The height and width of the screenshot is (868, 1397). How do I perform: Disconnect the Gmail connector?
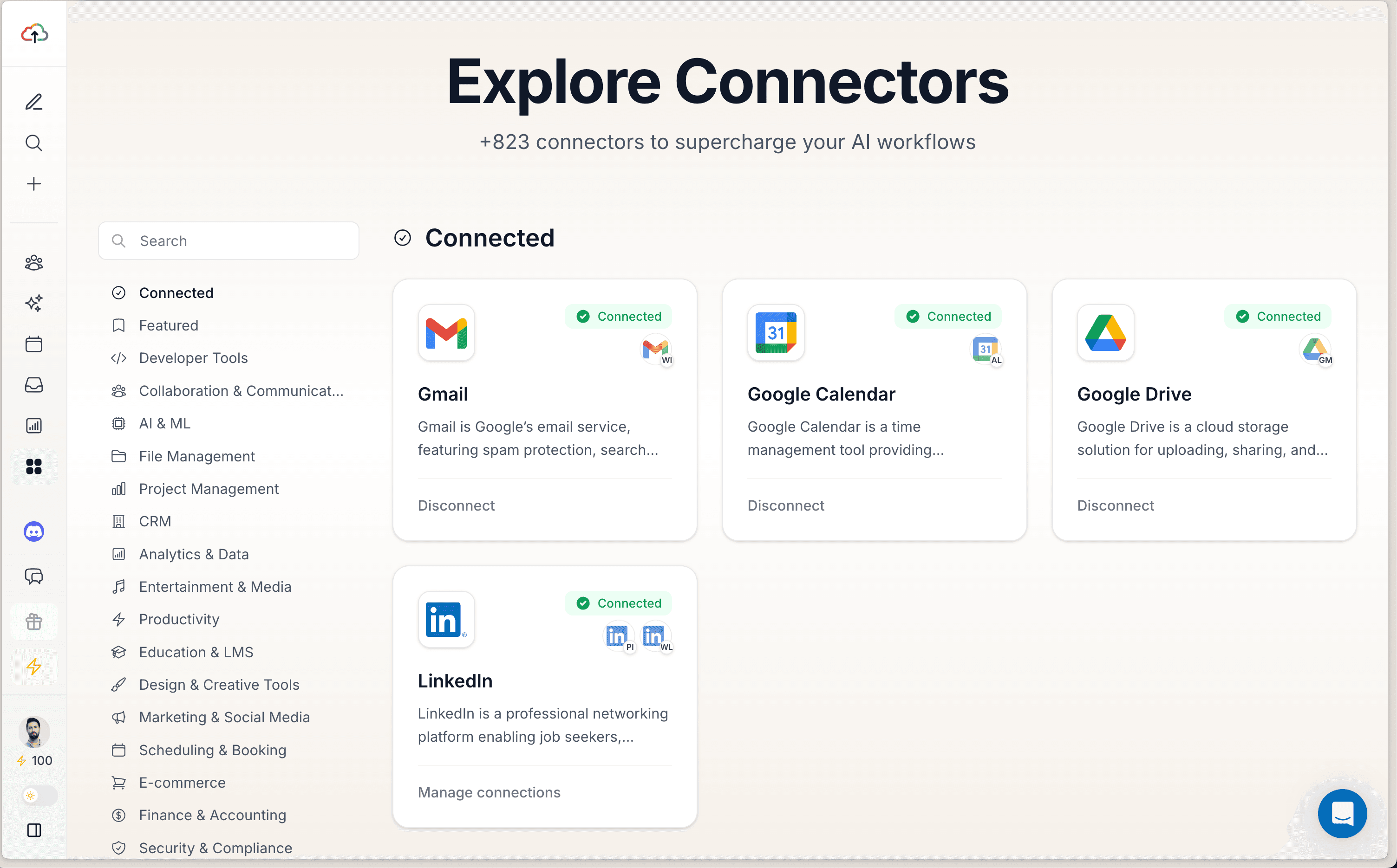[x=456, y=505]
